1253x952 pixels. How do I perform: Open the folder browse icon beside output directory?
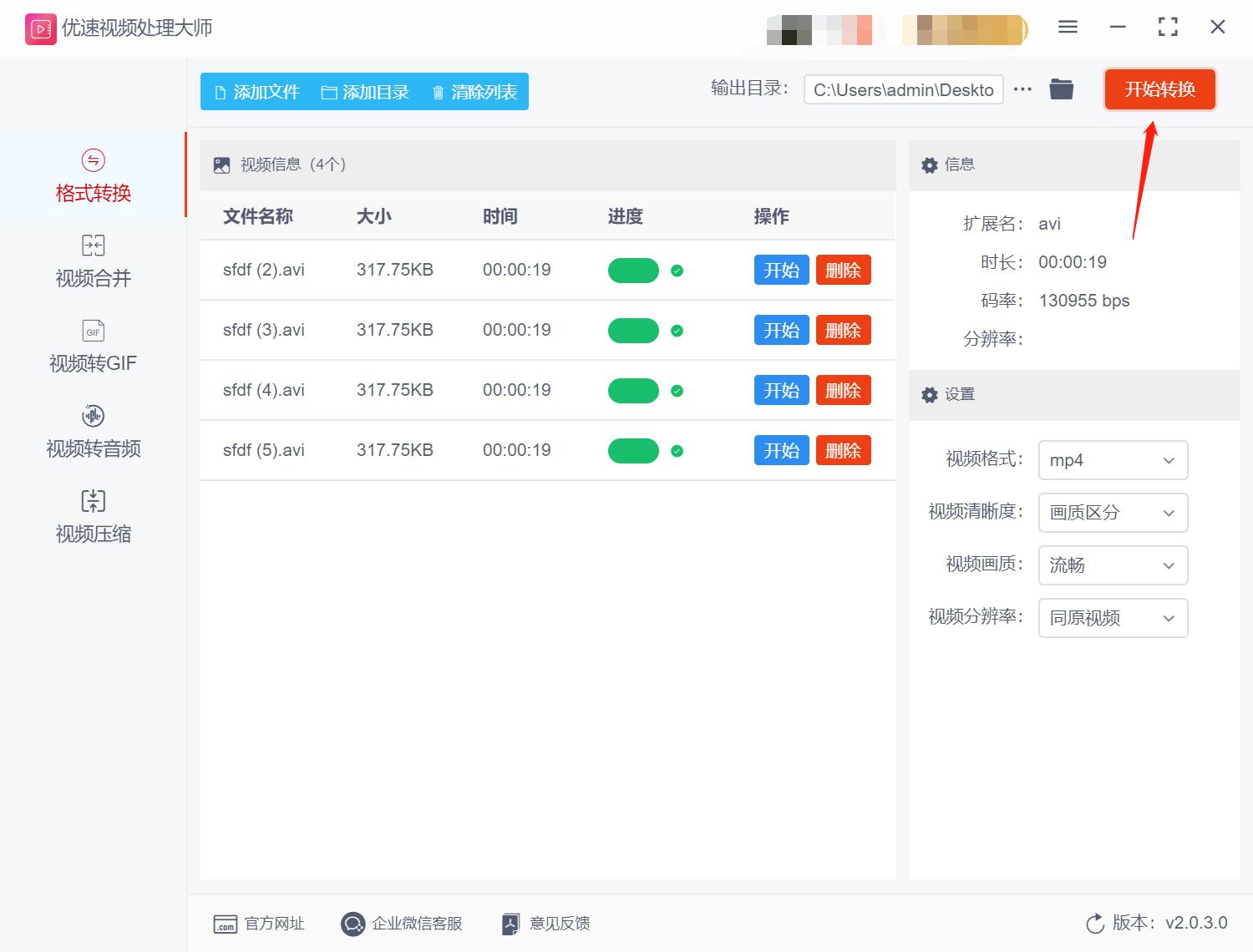pyautogui.click(x=1061, y=89)
